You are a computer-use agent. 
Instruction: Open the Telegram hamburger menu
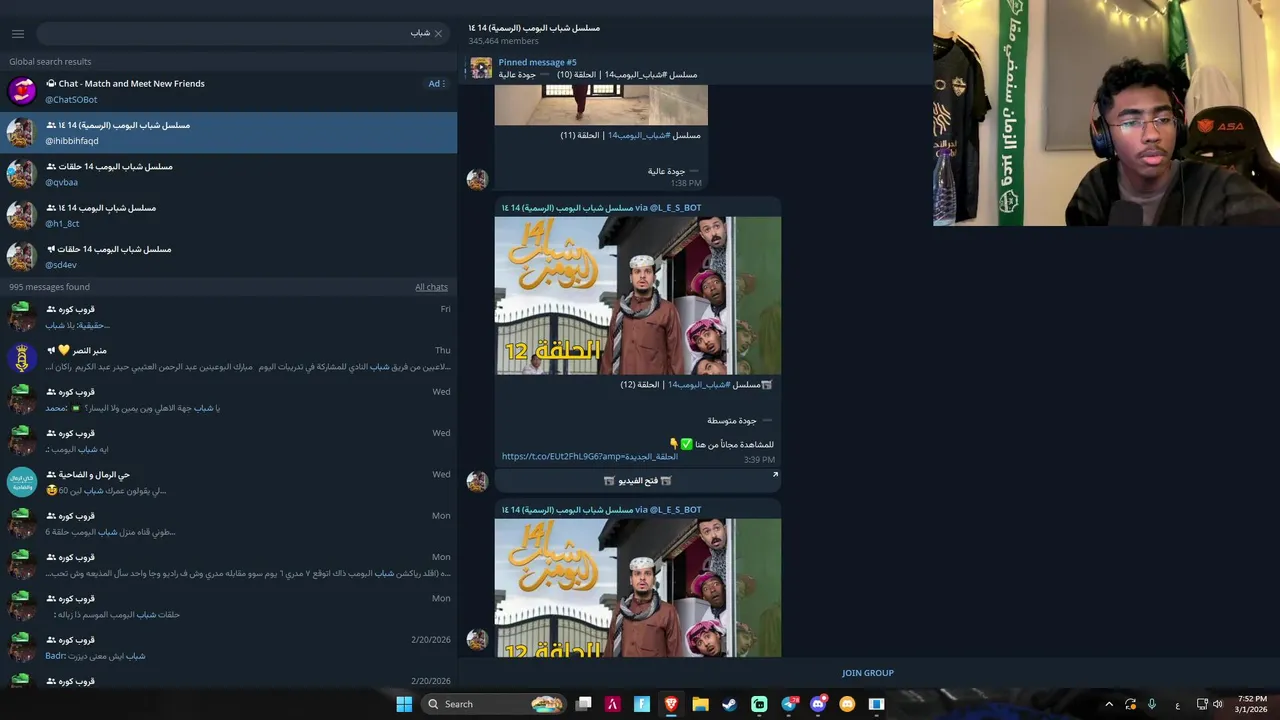[17, 33]
